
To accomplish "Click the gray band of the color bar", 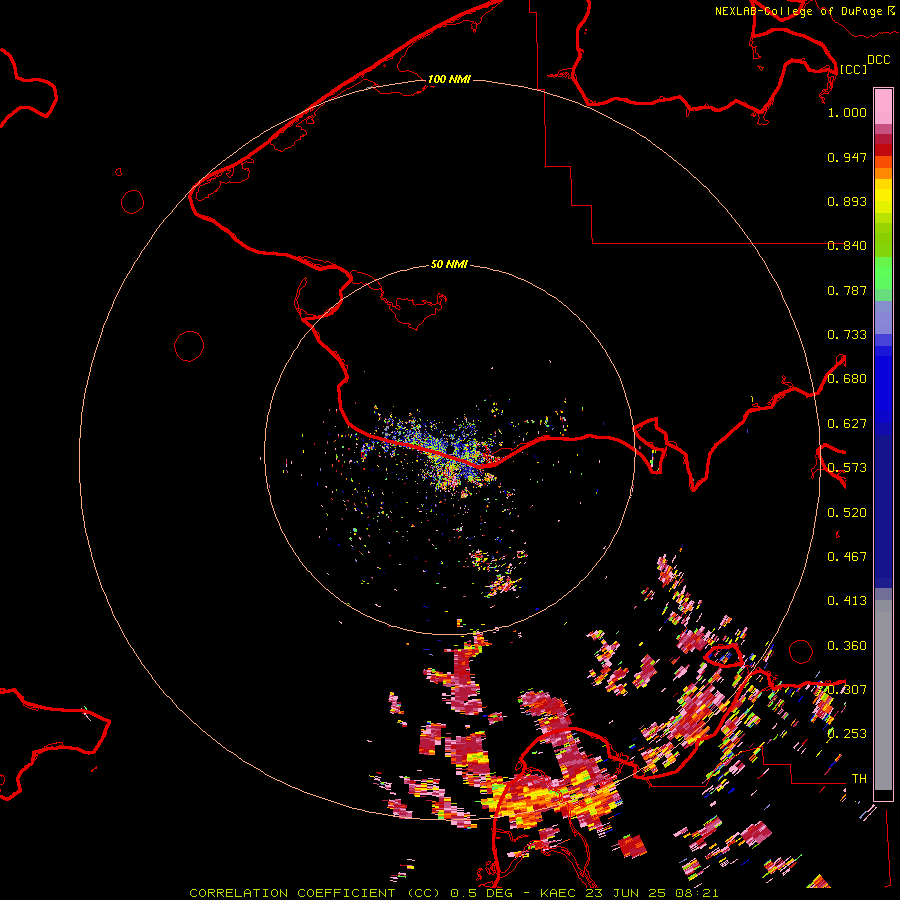I will (883, 695).
